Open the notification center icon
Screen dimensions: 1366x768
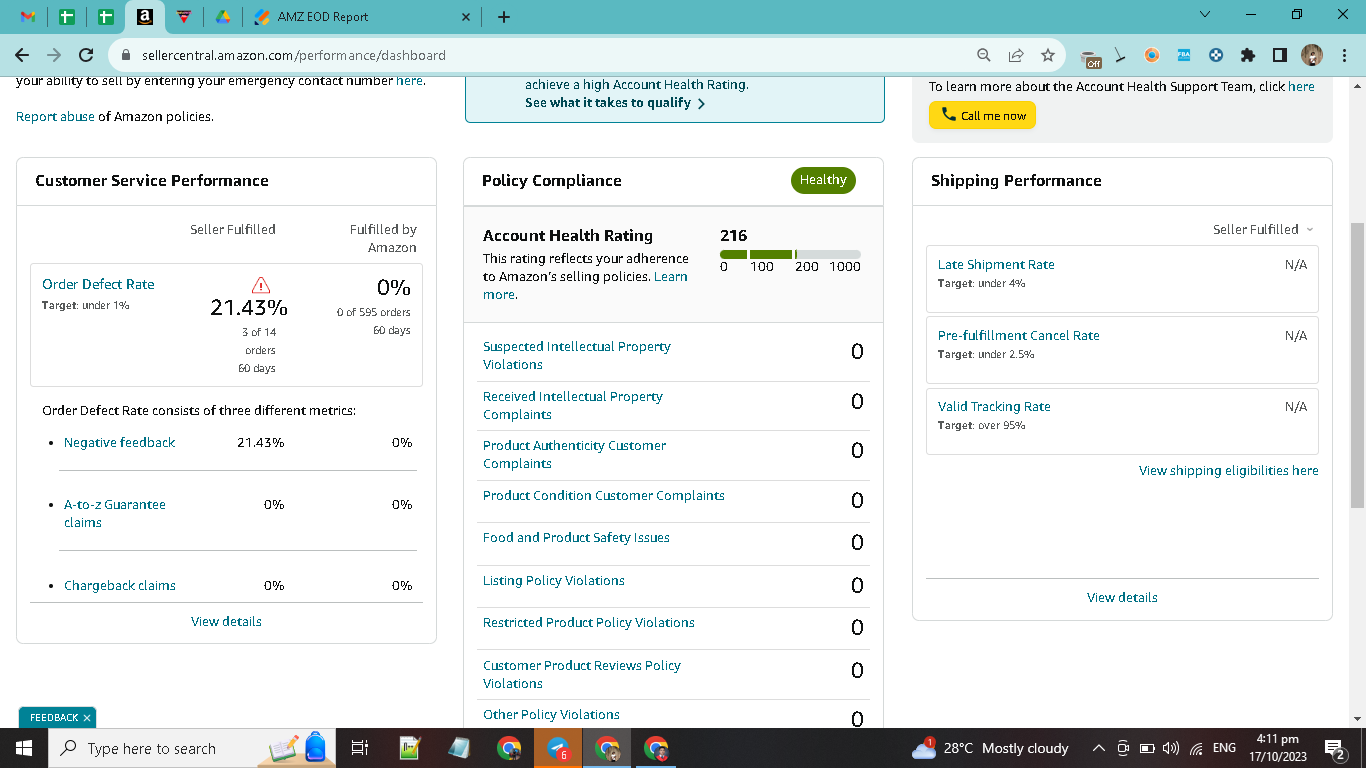[x=1334, y=748]
